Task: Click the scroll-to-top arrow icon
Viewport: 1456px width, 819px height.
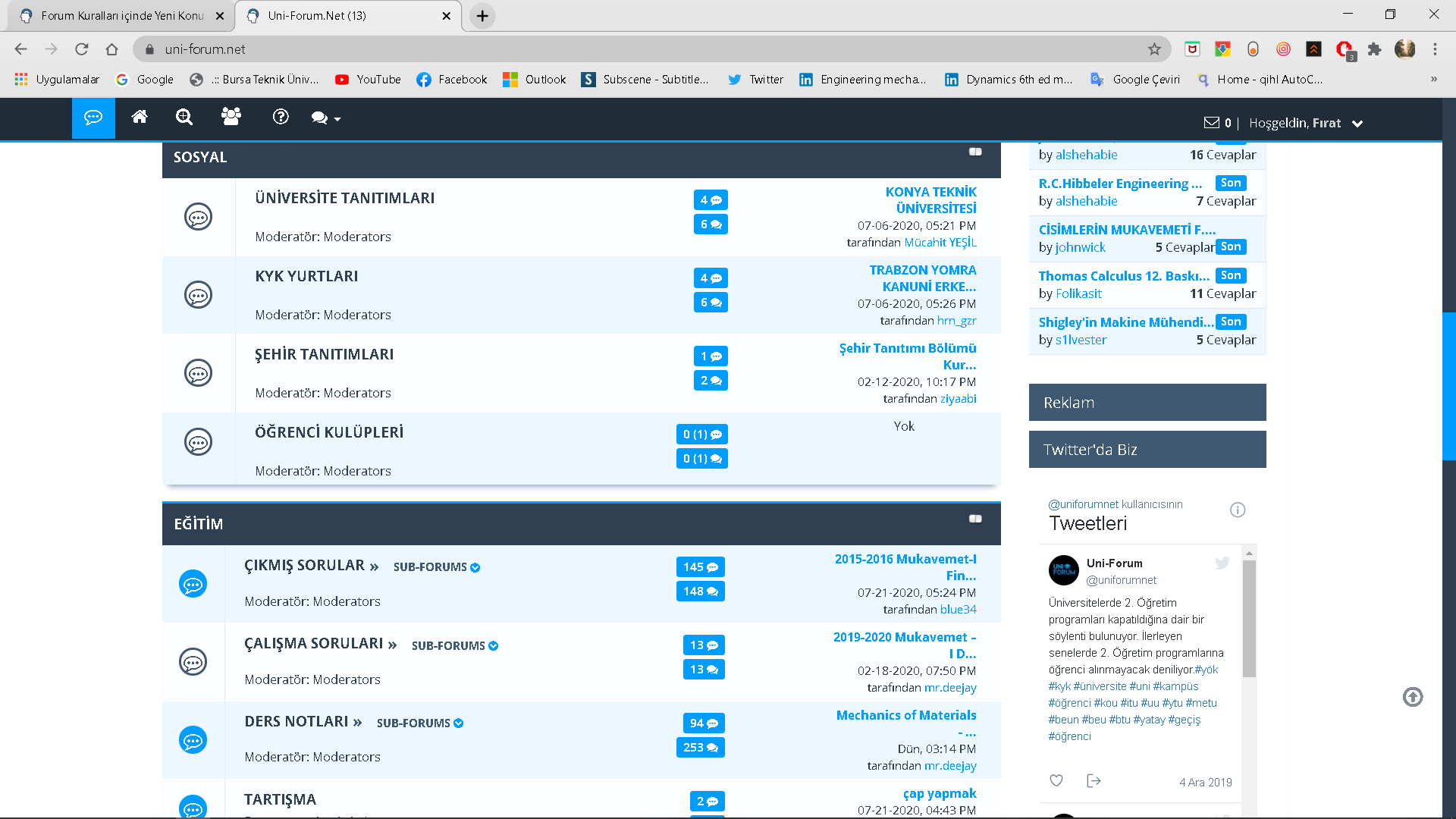Action: coord(1412,697)
